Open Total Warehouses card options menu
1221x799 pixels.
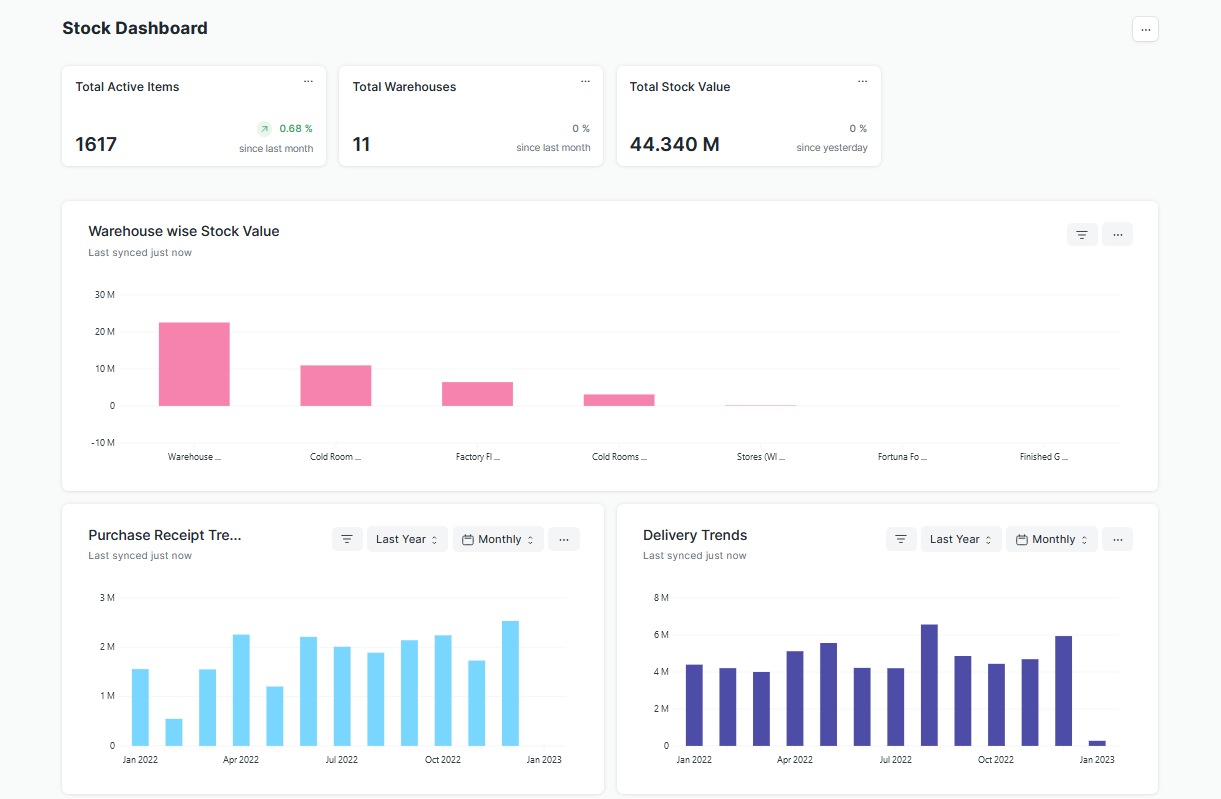pyautogui.click(x=585, y=81)
